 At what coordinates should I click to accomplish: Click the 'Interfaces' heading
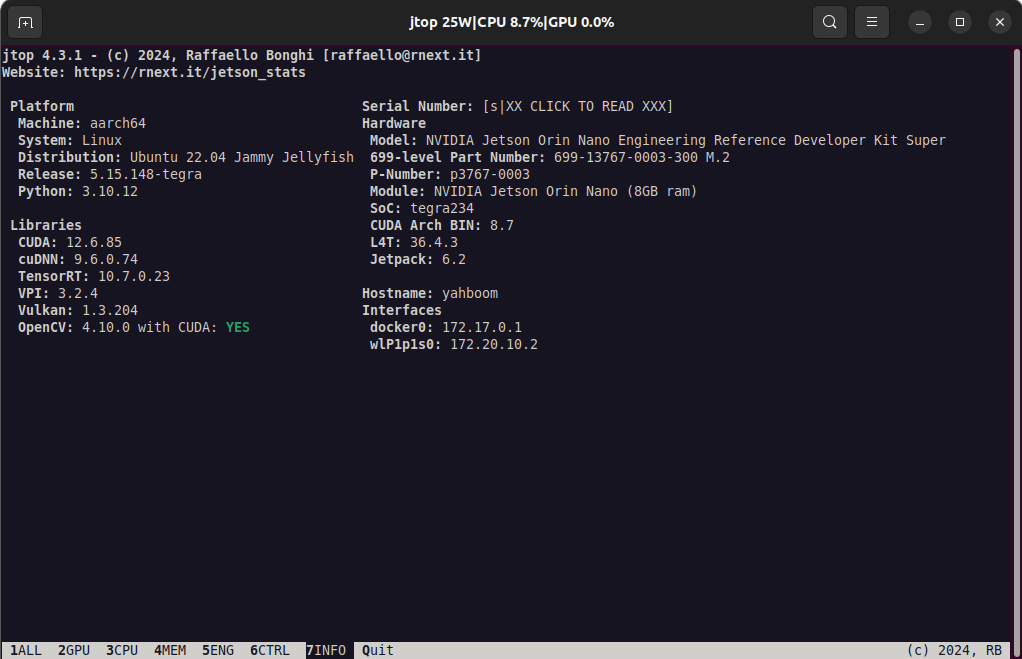(x=402, y=310)
